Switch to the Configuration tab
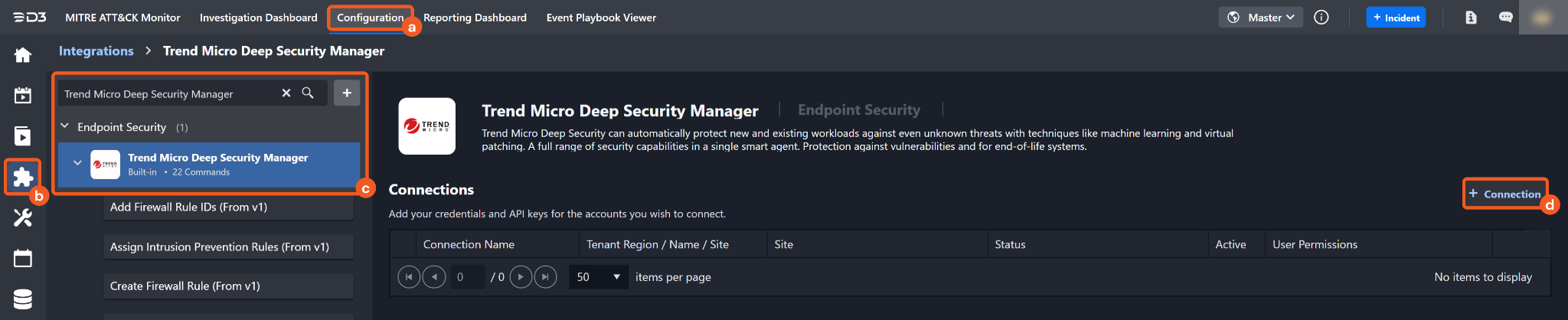The height and width of the screenshot is (320, 1568). [x=370, y=18]
